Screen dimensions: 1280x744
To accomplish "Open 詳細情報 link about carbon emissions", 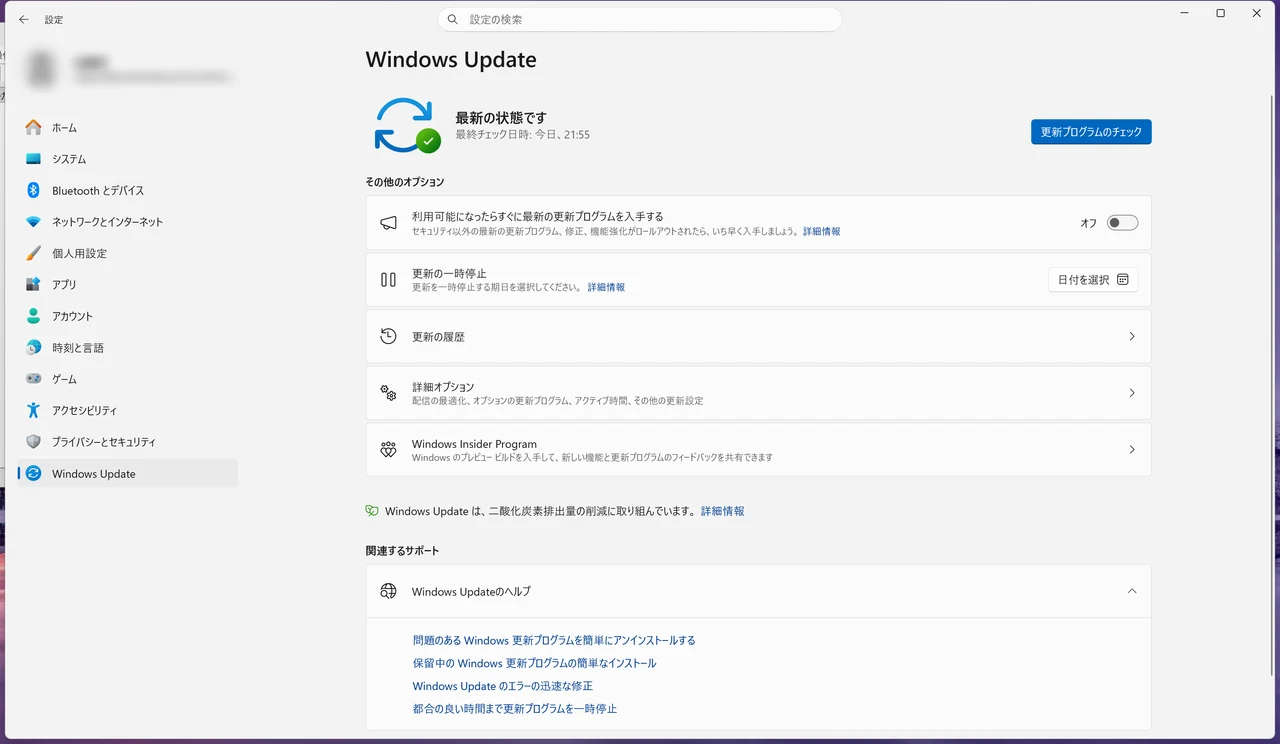I will pos(722,511).
